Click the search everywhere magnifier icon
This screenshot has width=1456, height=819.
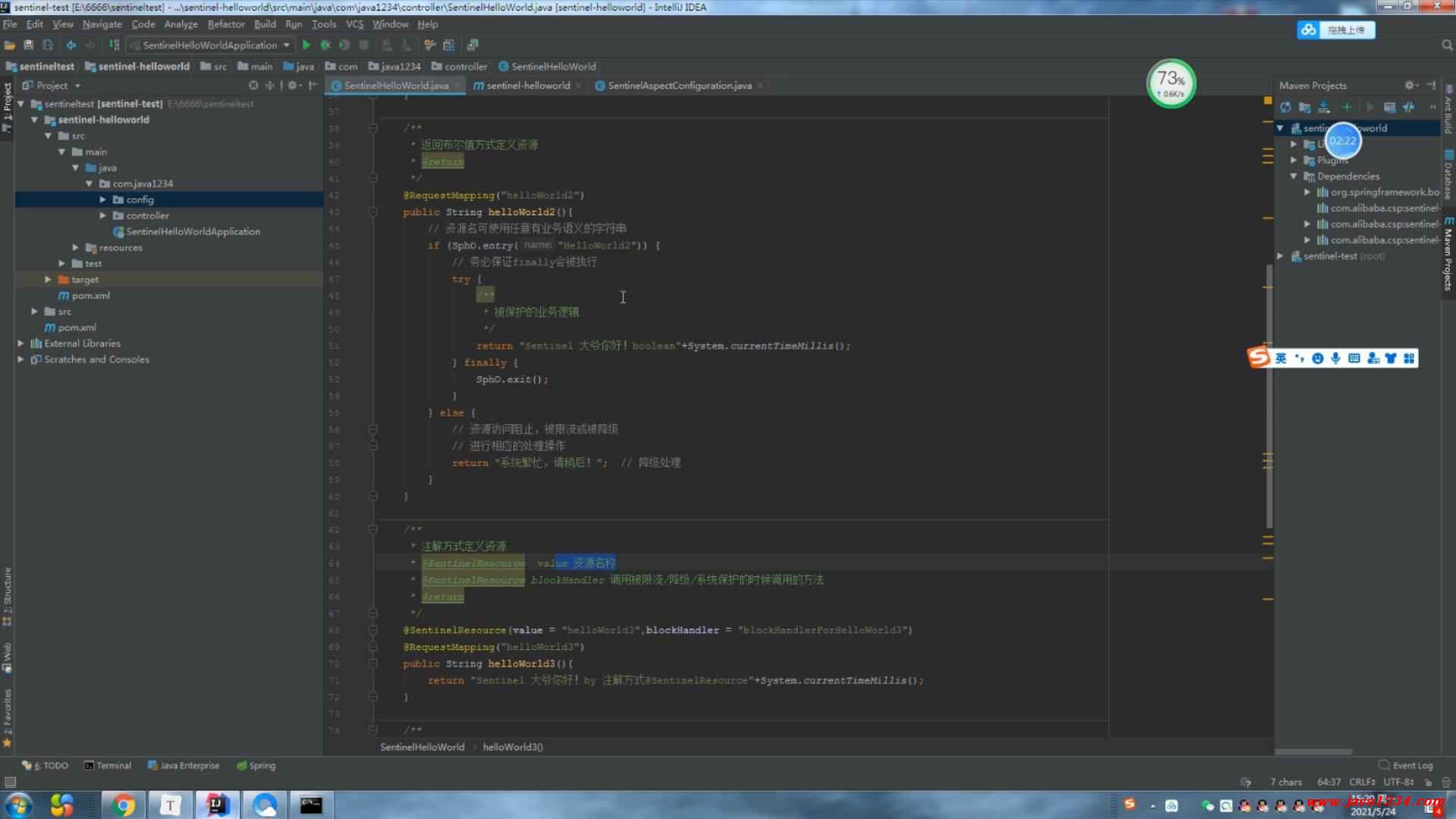click(x=1446, y=45)
